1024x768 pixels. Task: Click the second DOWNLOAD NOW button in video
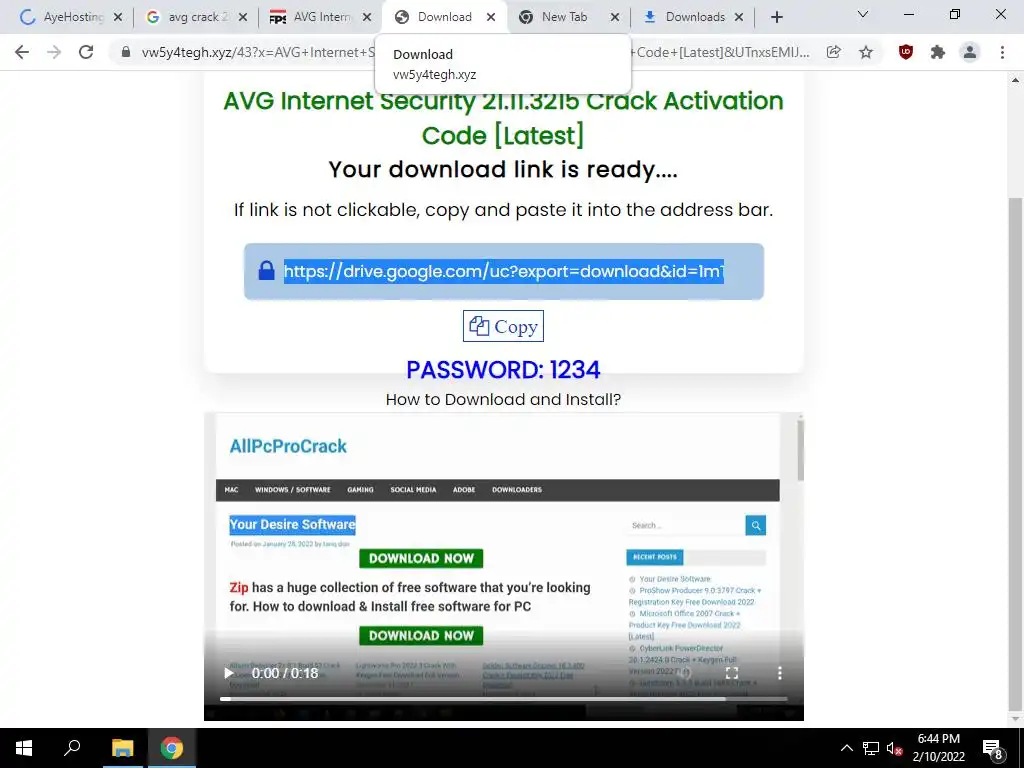point(421,635)
